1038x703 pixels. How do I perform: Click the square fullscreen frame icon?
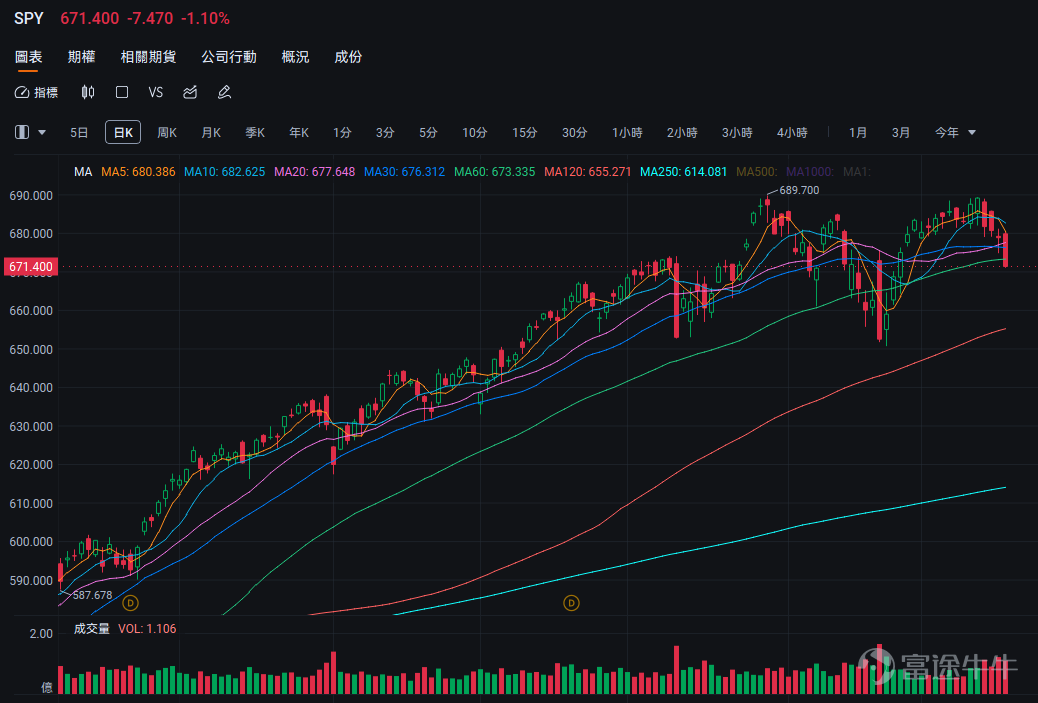[x=122, y=92]
